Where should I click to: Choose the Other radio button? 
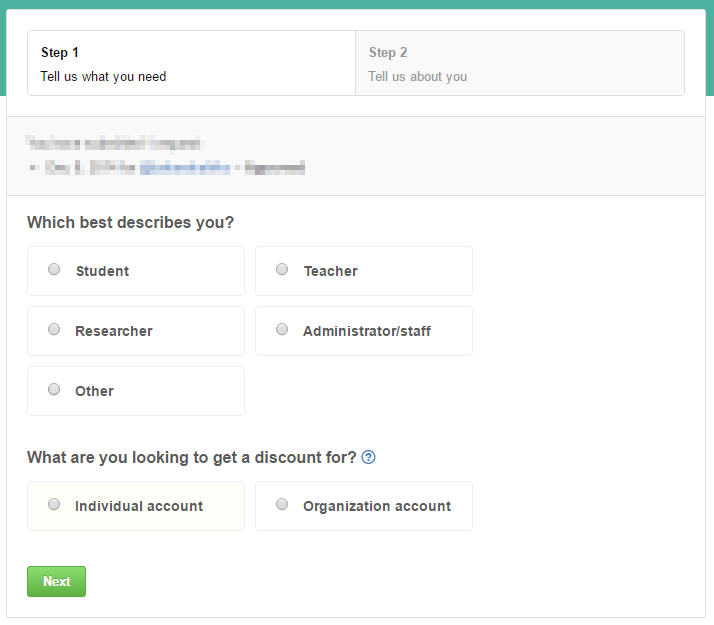click(x=54, y=389)
